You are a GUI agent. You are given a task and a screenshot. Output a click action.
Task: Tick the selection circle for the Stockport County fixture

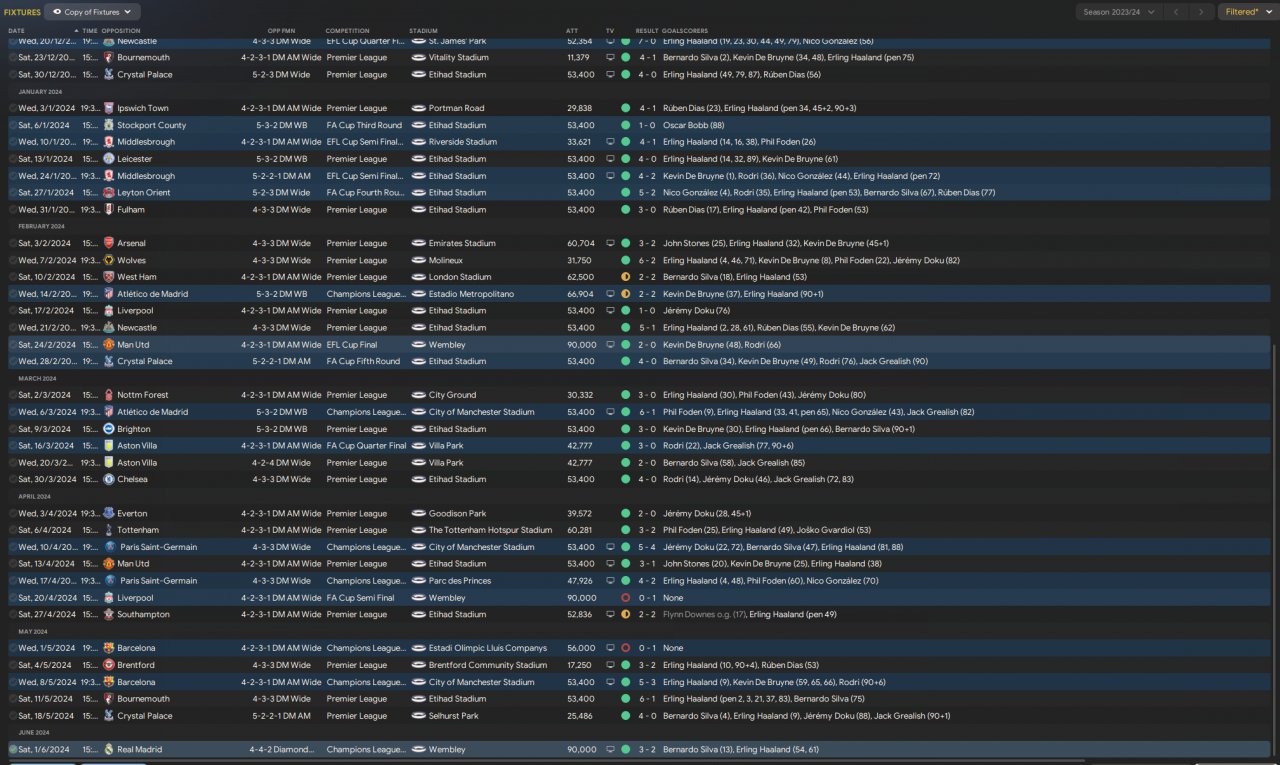click(x=13, y=125)
